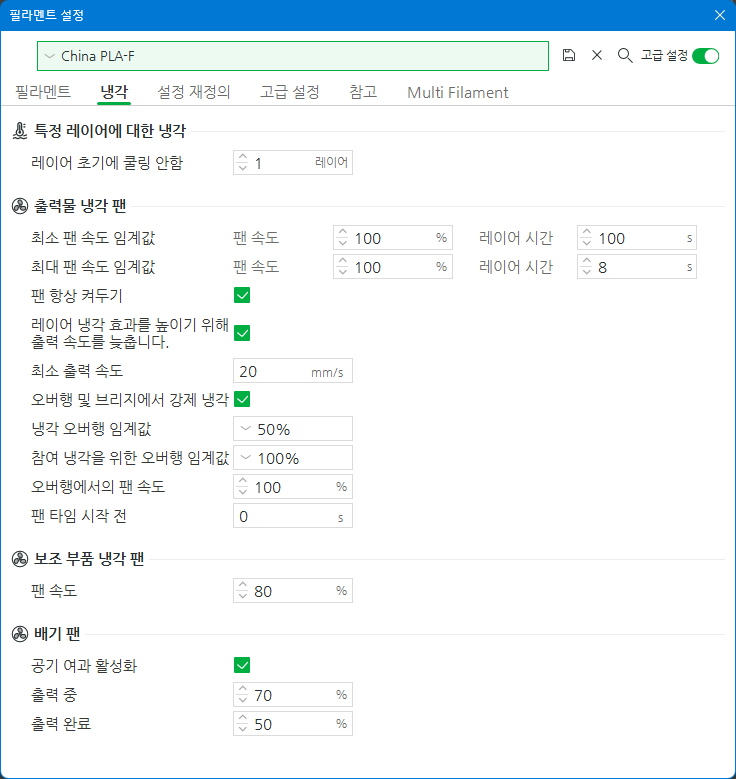Click the 최소 팬 속도 임계값 fan speed value 100
This screenshot has height=779, width=736.
(368, 238)
